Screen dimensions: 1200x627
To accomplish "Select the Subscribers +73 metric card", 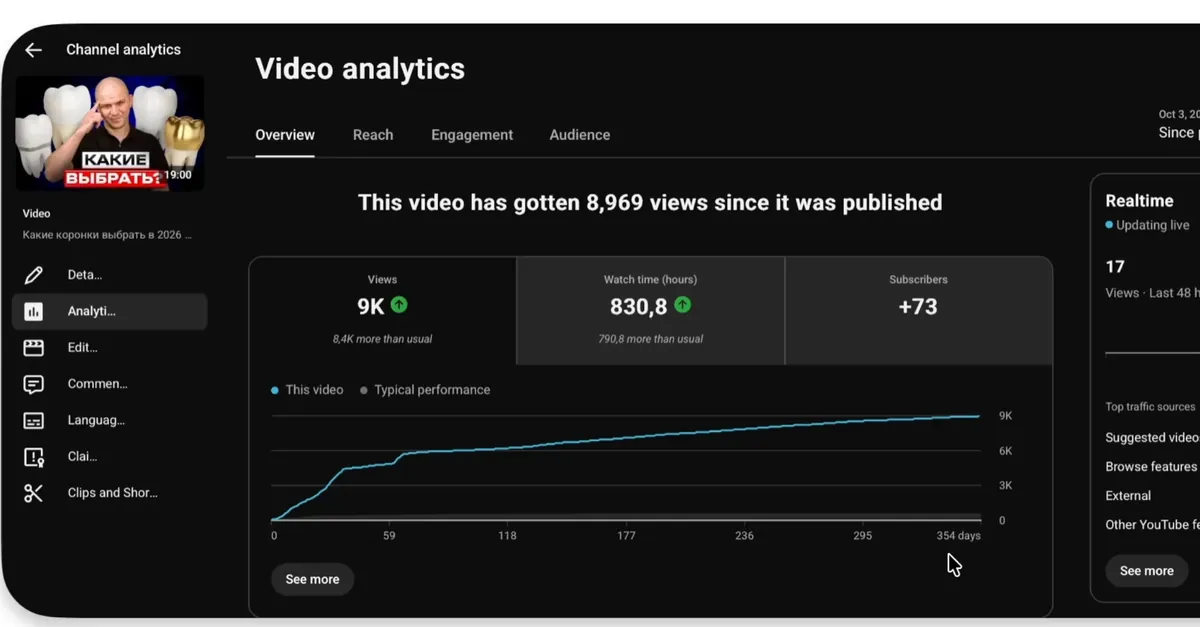I will point(918,311).
